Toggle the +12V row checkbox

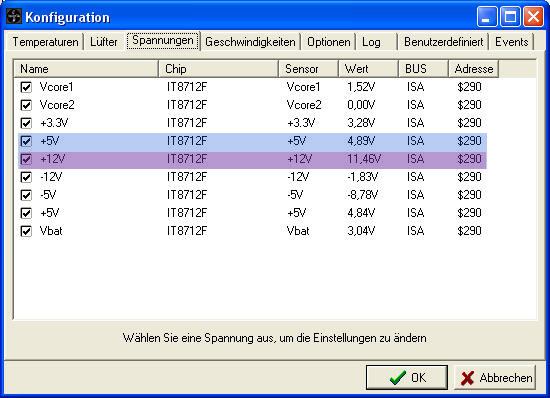point(26,159)
